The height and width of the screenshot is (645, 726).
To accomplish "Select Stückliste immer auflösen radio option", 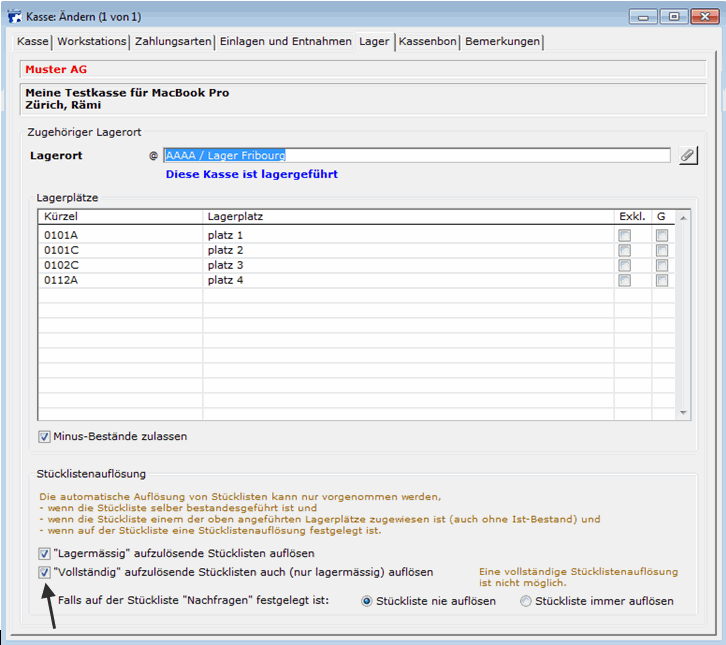I will click(x=526, y=602).
